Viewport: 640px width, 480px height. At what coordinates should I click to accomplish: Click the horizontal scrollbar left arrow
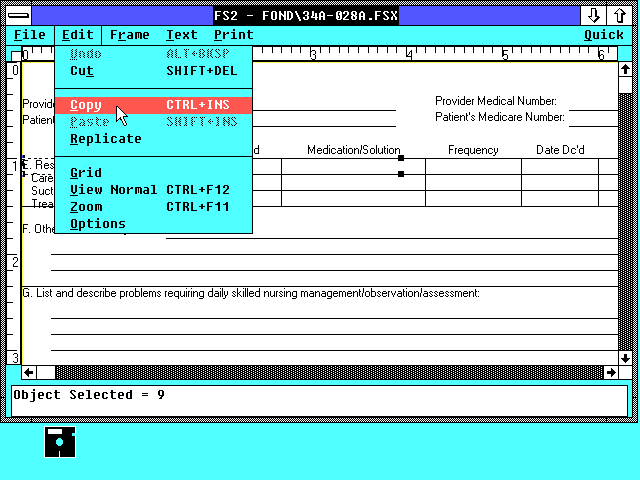(x=29, y=372)
